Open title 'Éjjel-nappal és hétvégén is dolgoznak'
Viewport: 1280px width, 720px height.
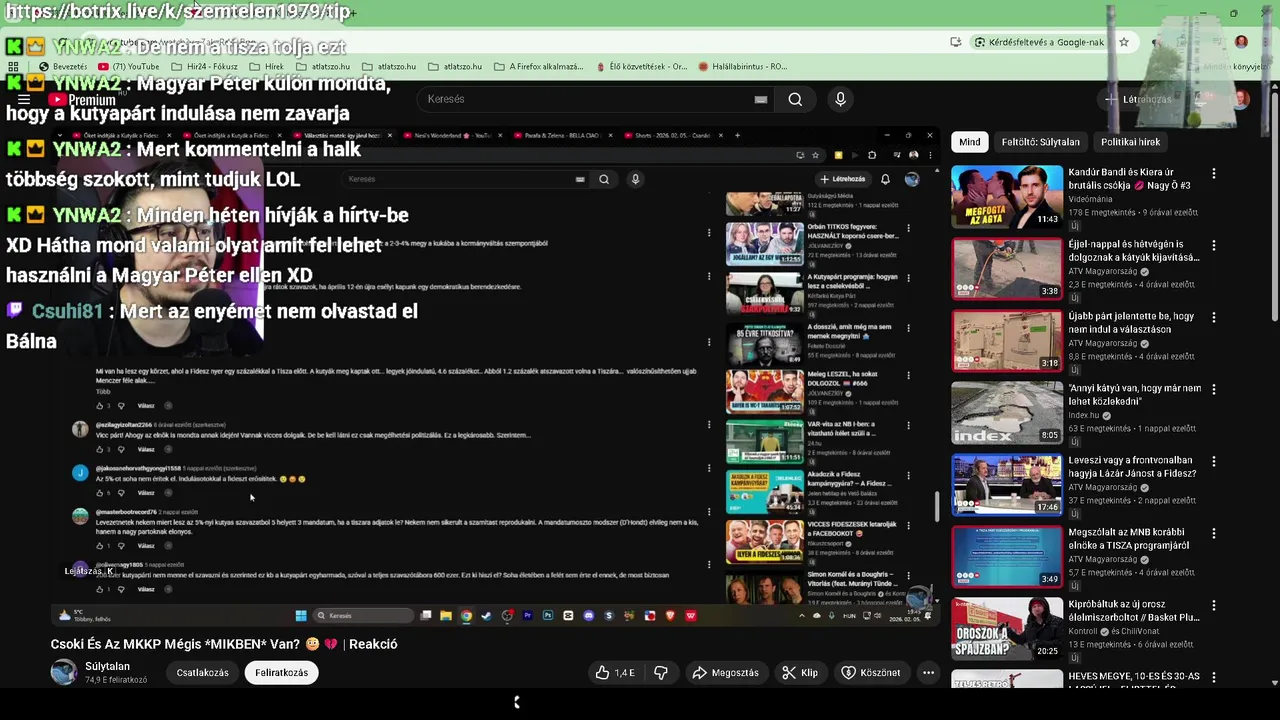pyautogui.click(x=1133, y=251)
